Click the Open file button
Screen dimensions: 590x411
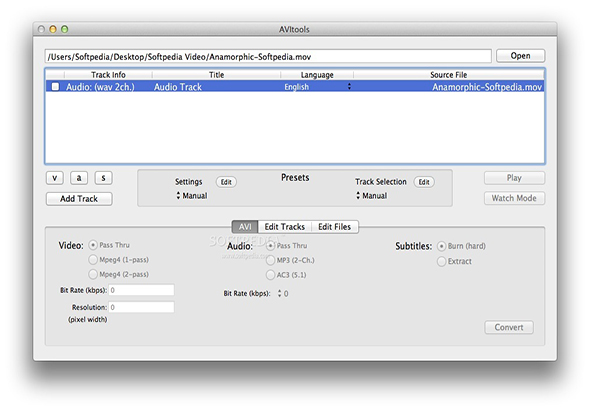[x=520, y=56]
